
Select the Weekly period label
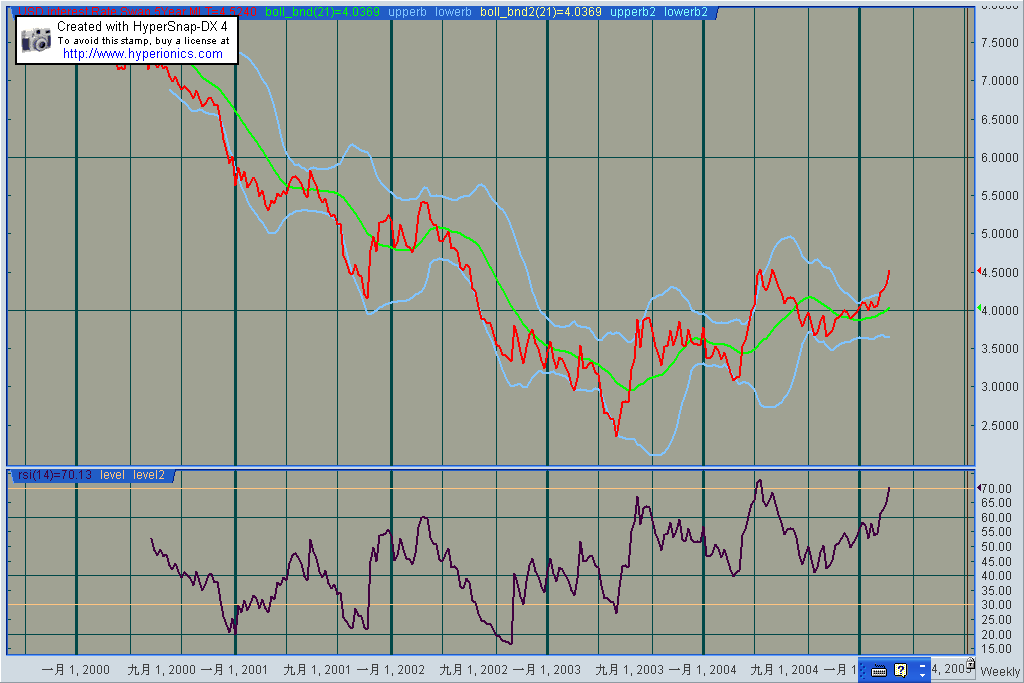(x=1000, y=671)
